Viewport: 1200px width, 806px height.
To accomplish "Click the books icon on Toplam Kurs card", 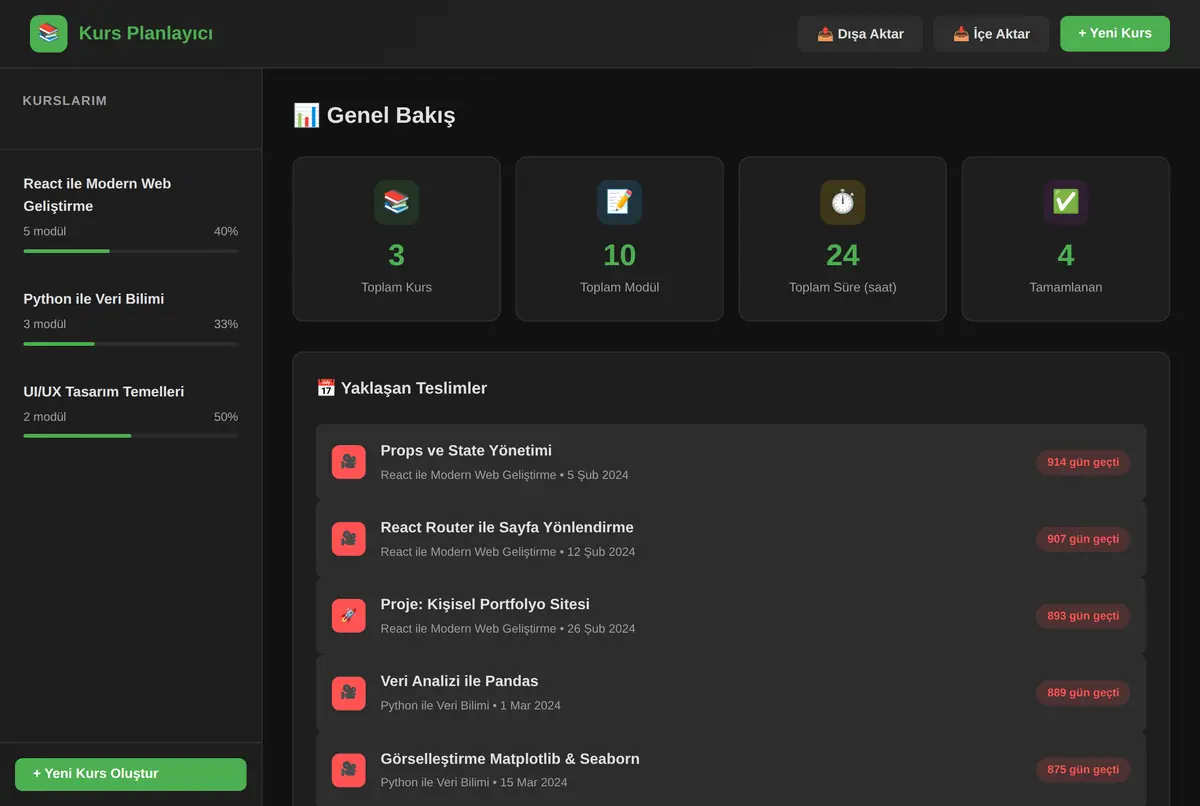I will coord(396,202).
